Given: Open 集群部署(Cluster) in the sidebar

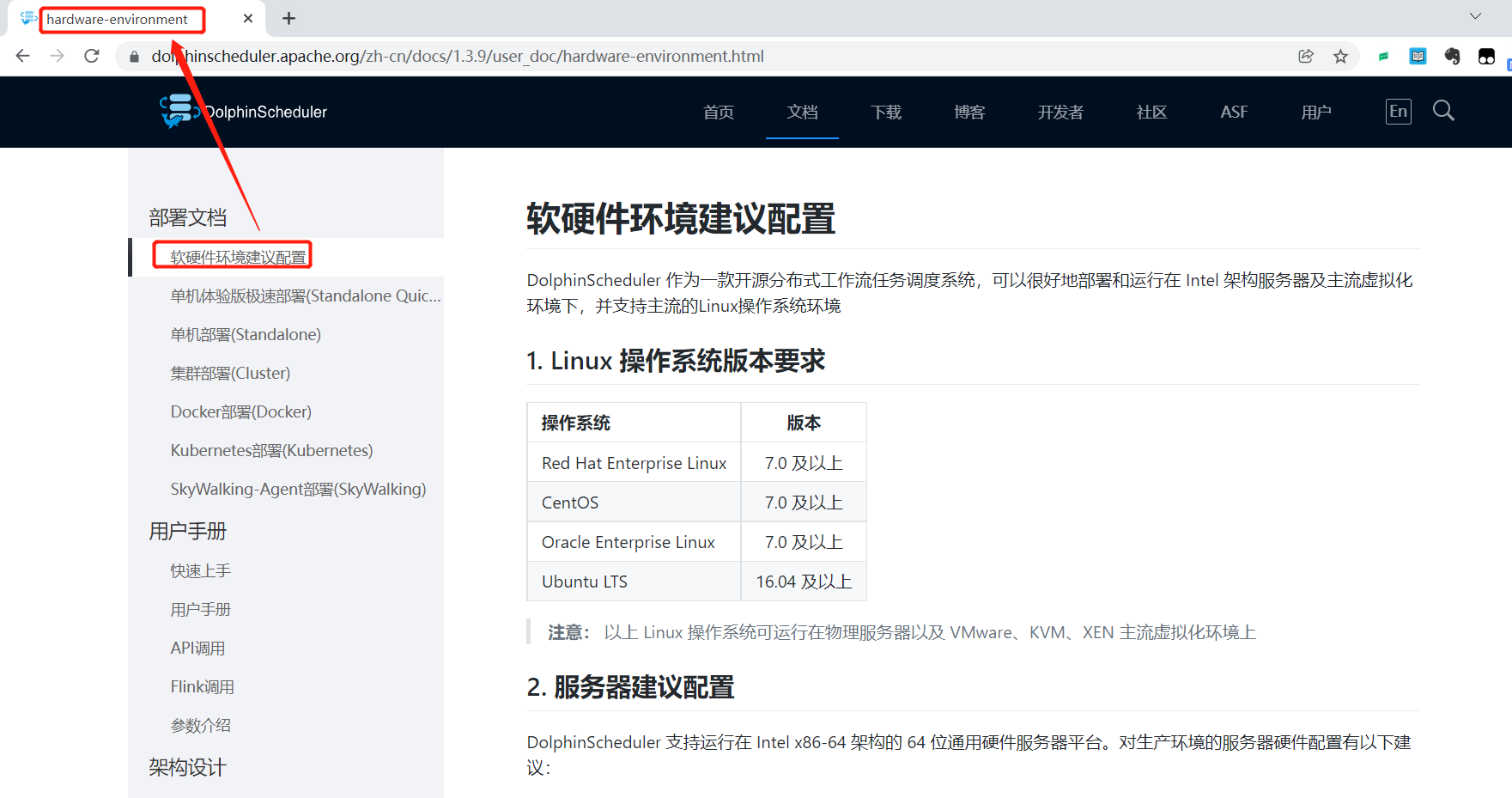Looking at the screenshot, I should click(x=230, y=374).
